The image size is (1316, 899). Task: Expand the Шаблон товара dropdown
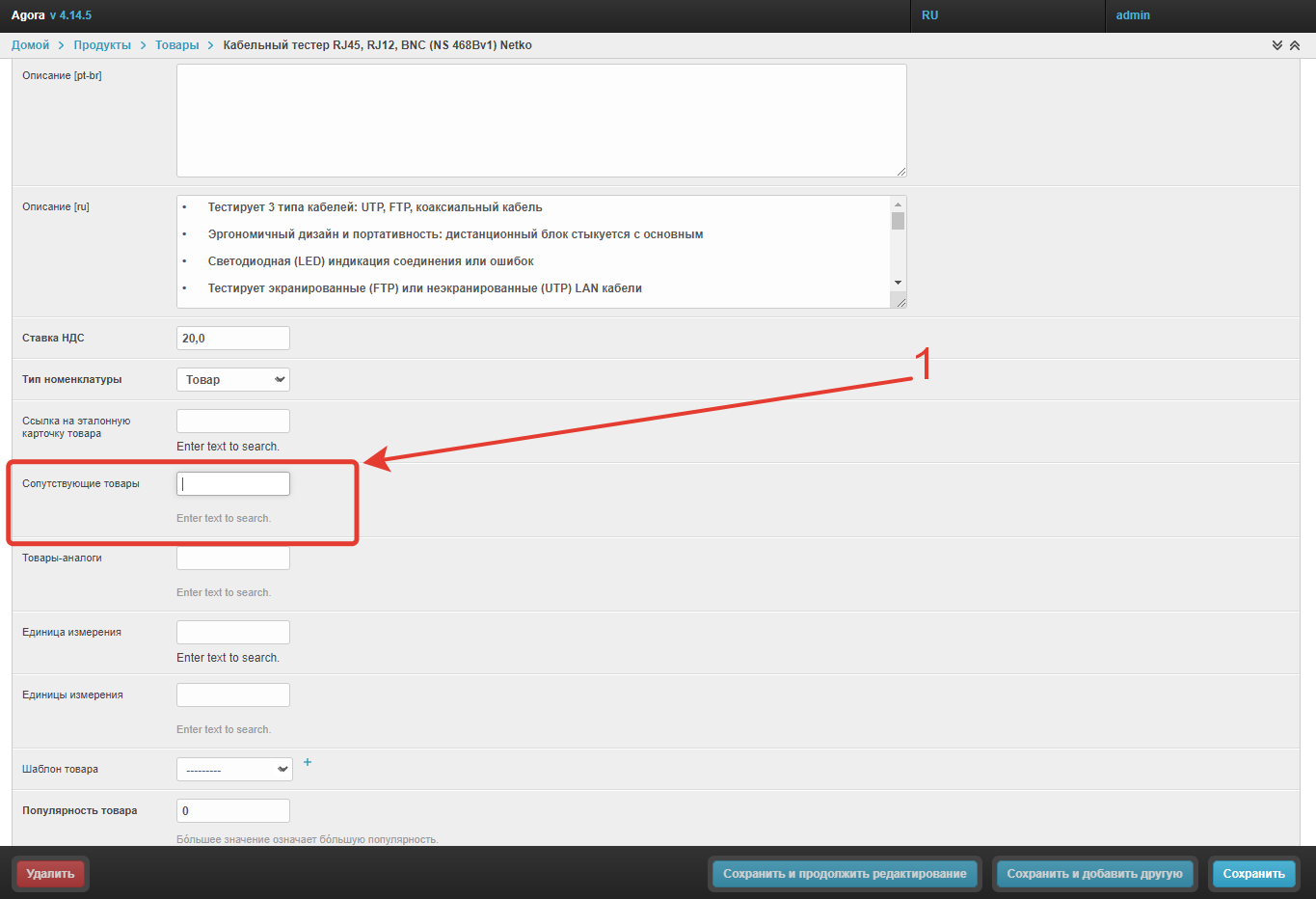point(234,770)
